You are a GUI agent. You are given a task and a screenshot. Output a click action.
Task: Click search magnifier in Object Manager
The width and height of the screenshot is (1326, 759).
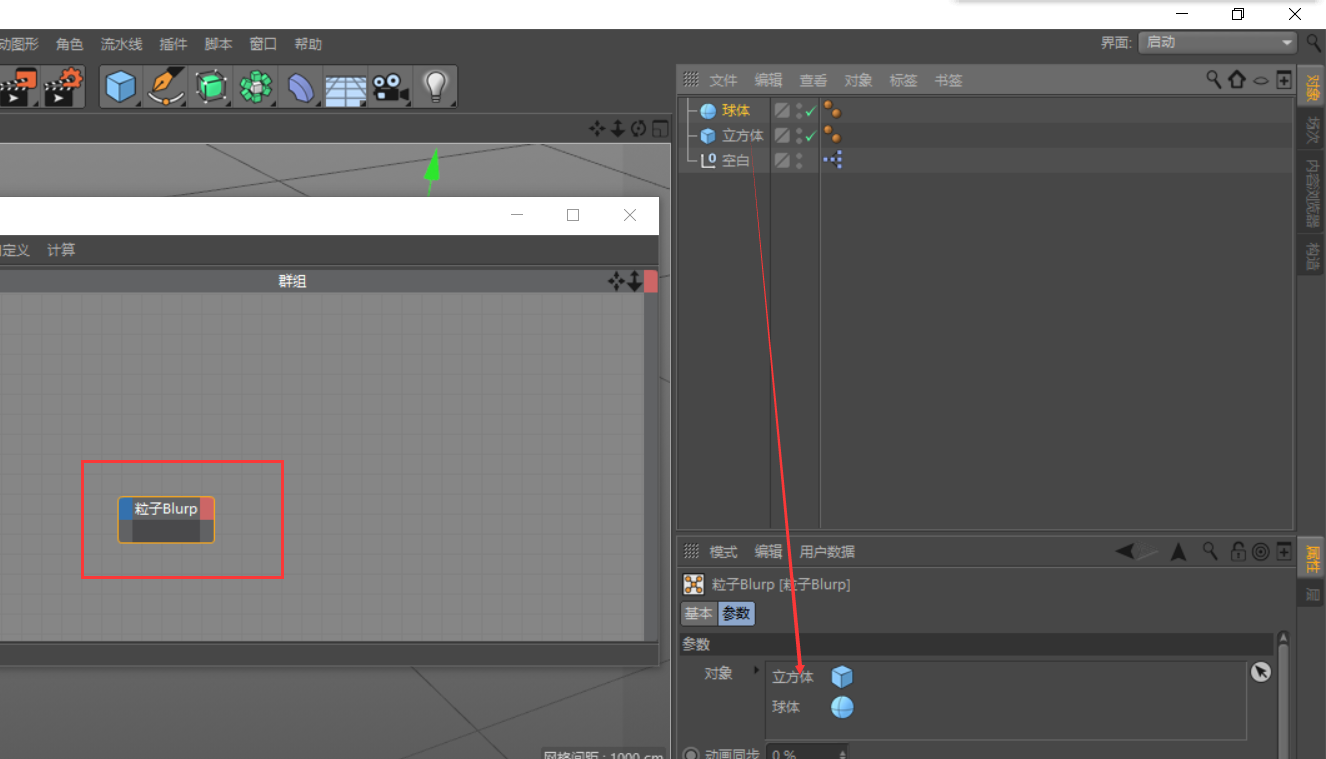pyautogui.click(x=1214, y=79)
